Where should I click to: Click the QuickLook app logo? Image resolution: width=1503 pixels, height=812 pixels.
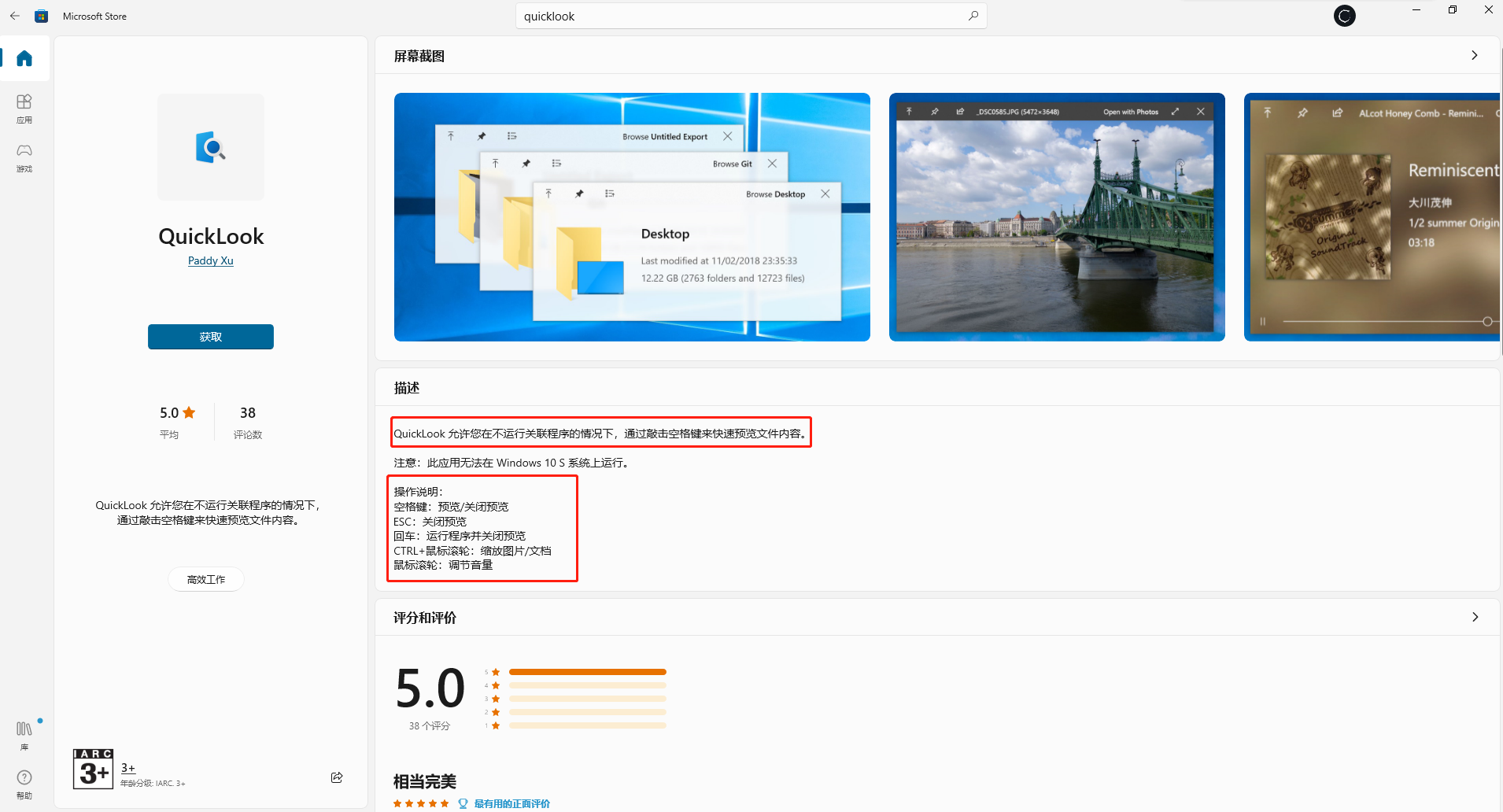211,147
